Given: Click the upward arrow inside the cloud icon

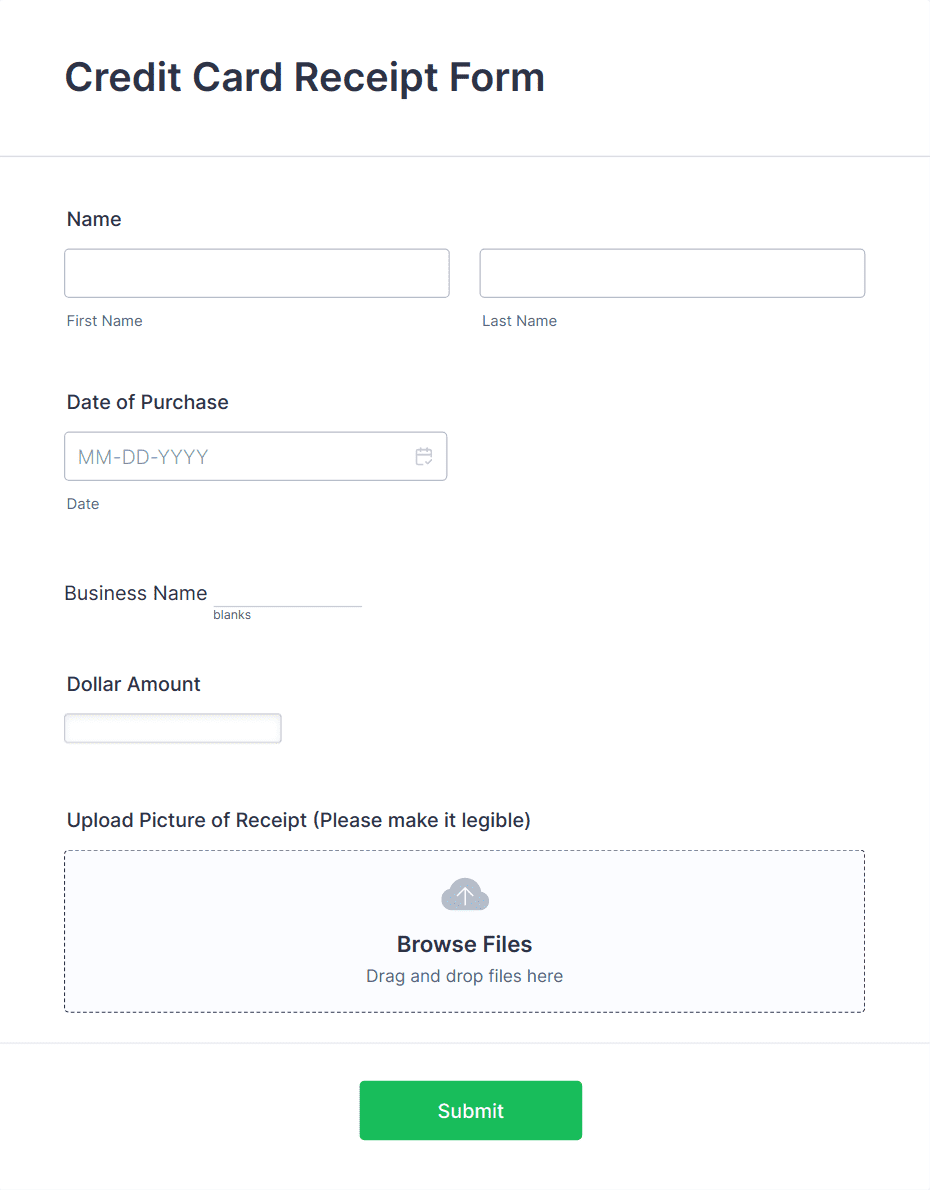Looking at the screenshot, I should click(464, 893).
